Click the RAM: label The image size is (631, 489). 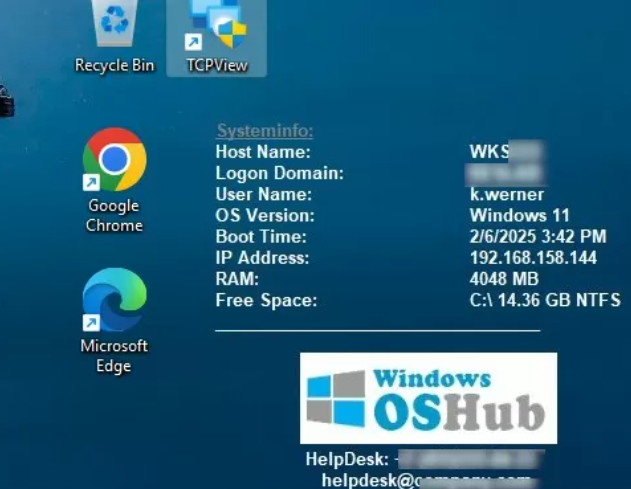click(237, 279)
